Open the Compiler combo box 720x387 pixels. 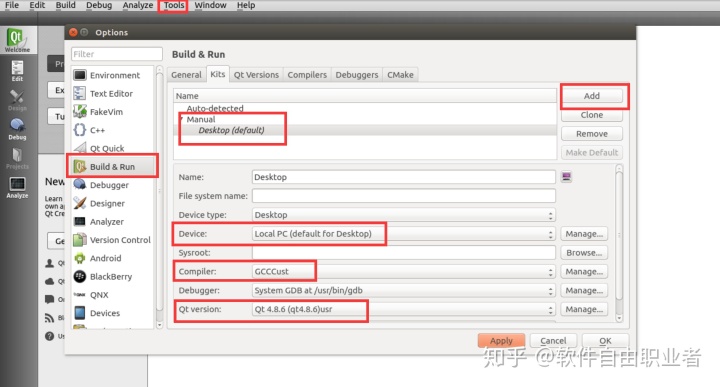coord(404,271)
